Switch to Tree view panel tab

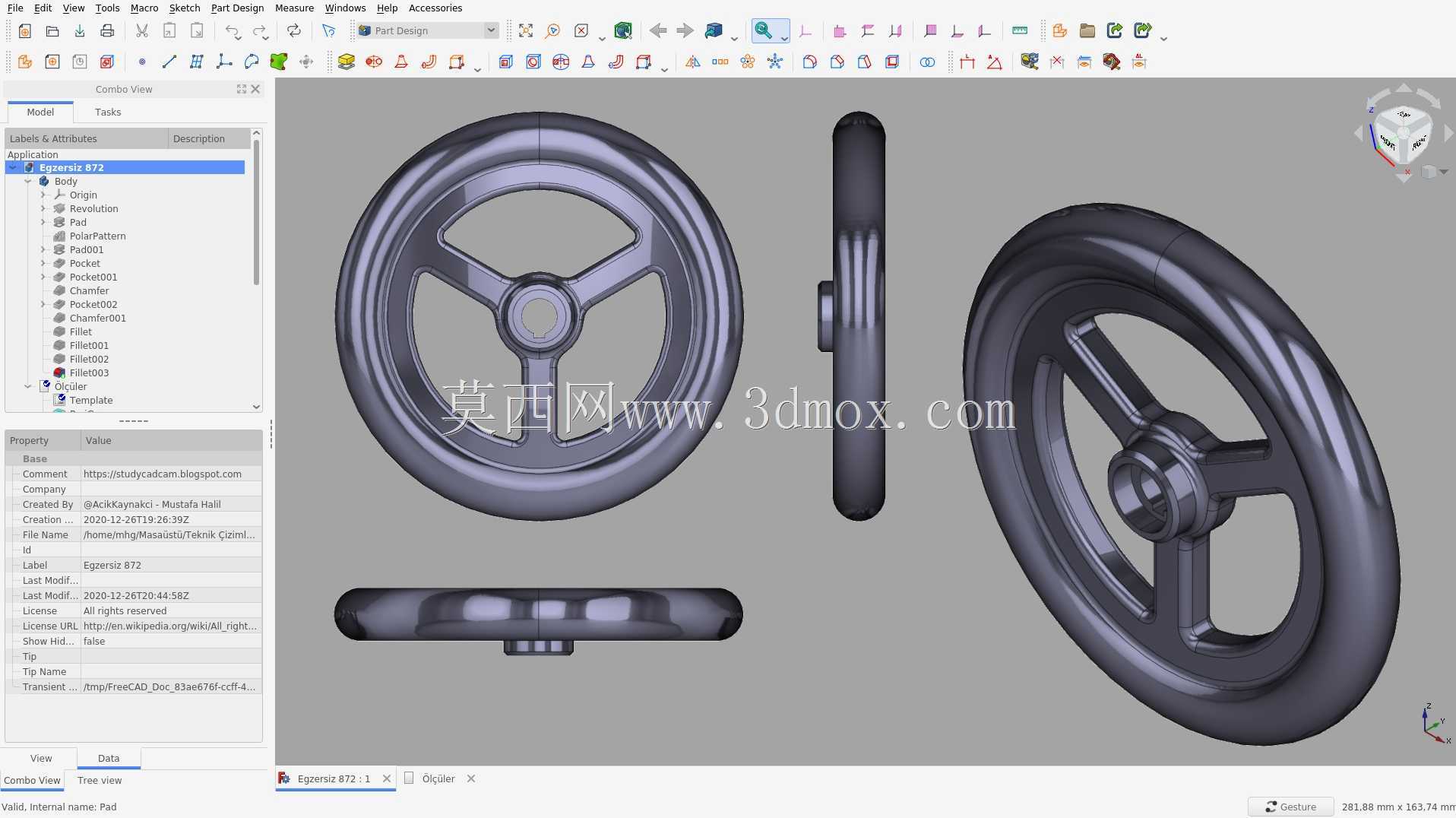[x=100, y=780]
